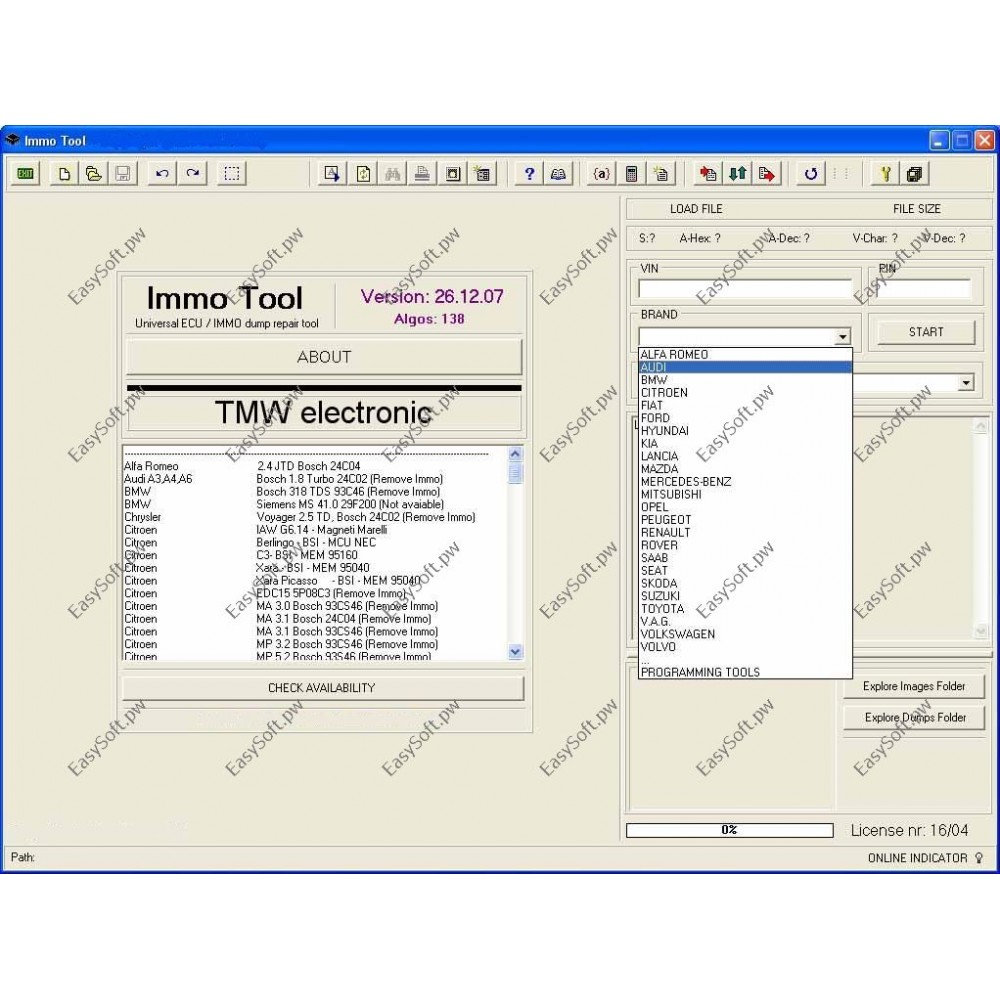Click the 0% progress bar
This screenshot has height=1000, width=1000.
point(730,830)
